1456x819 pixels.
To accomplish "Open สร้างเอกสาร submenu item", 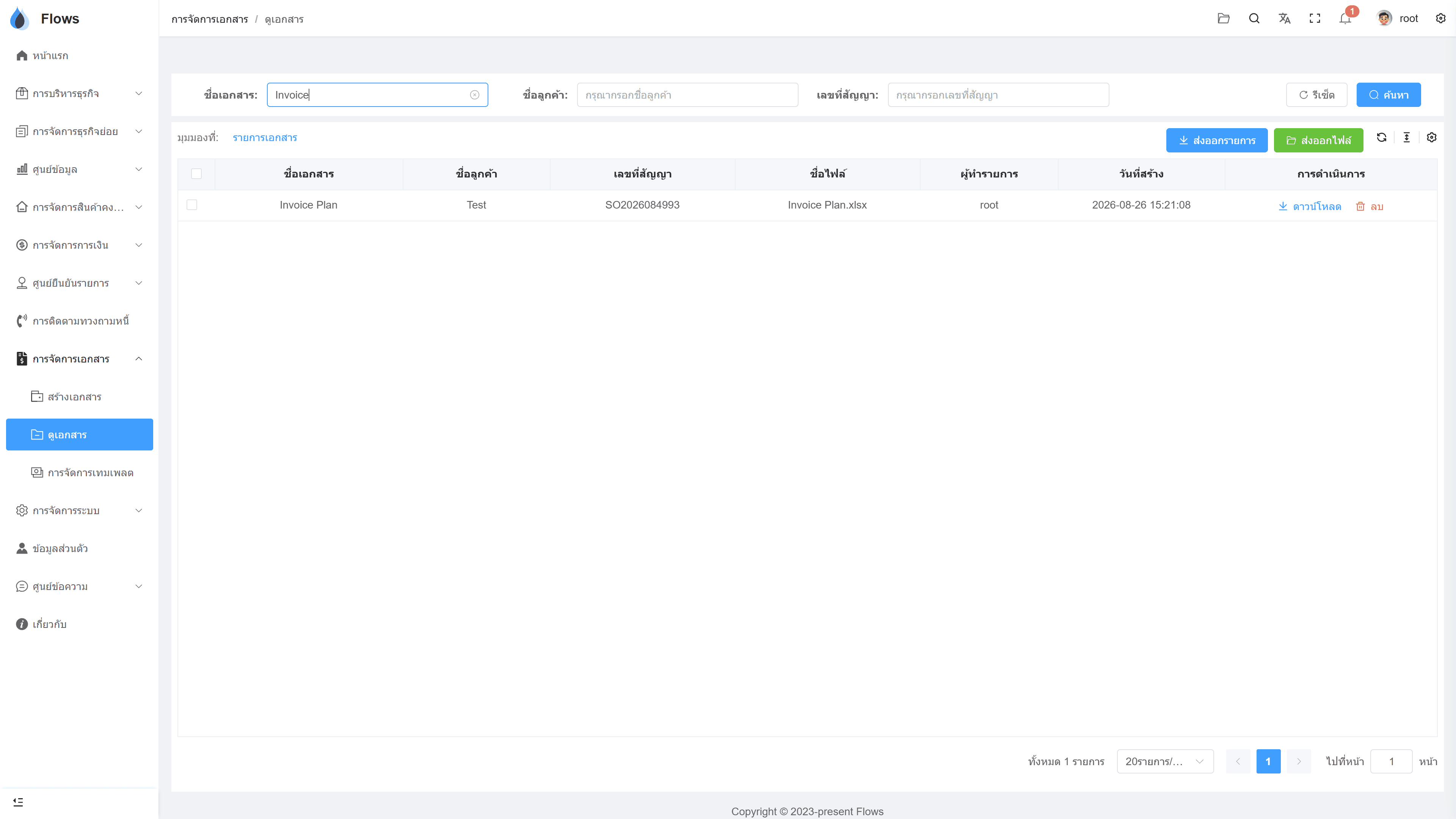I will [x=79, y=397].
